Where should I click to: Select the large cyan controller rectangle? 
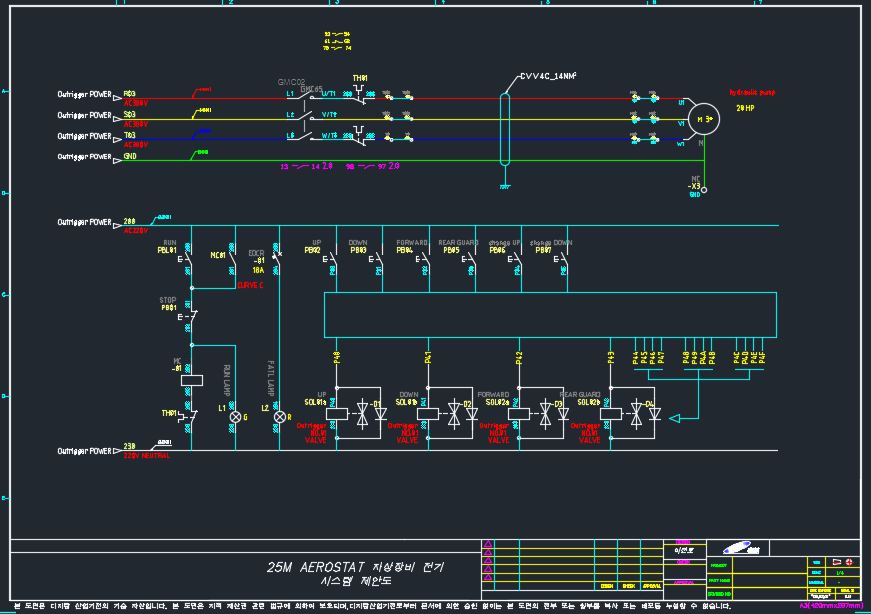pos(550,315)
